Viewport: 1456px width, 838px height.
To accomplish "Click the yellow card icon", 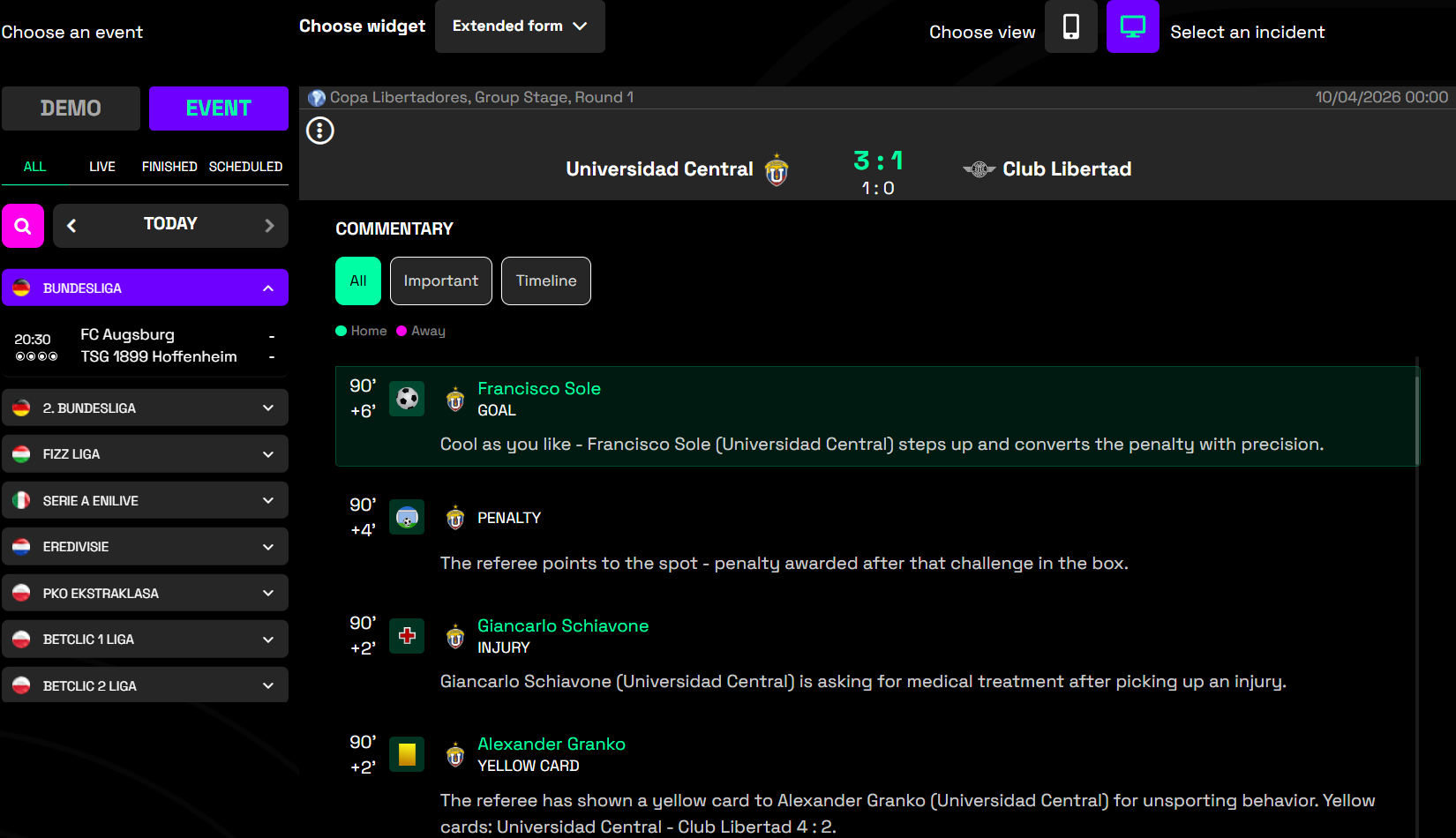I will point(407,754).
